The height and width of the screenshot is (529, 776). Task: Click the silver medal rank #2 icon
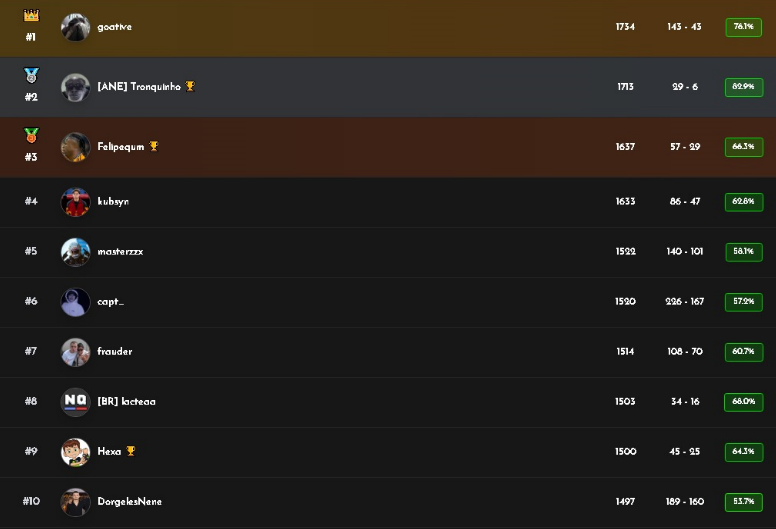(x=31, y=75)
